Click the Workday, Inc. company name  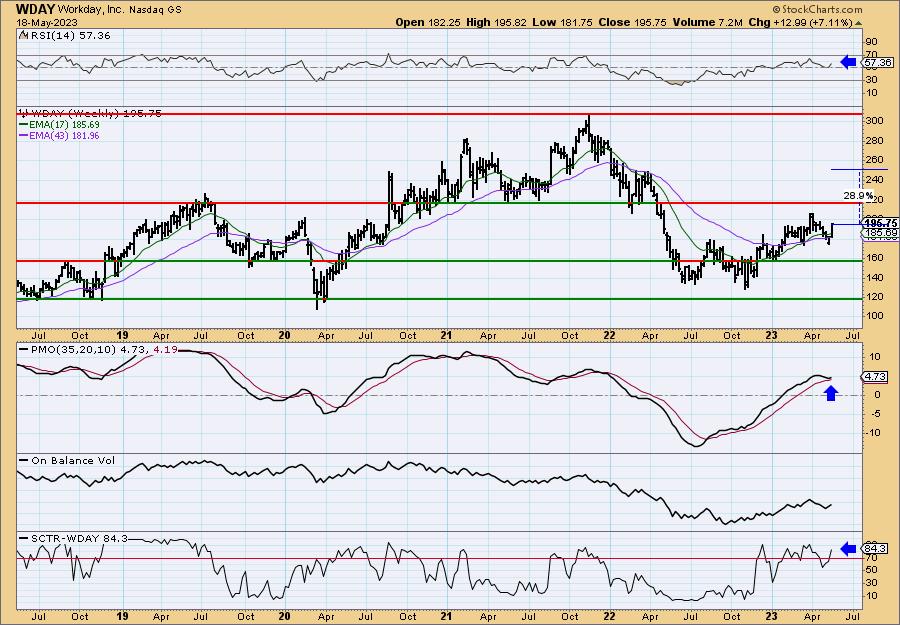(x=90, y=9)
